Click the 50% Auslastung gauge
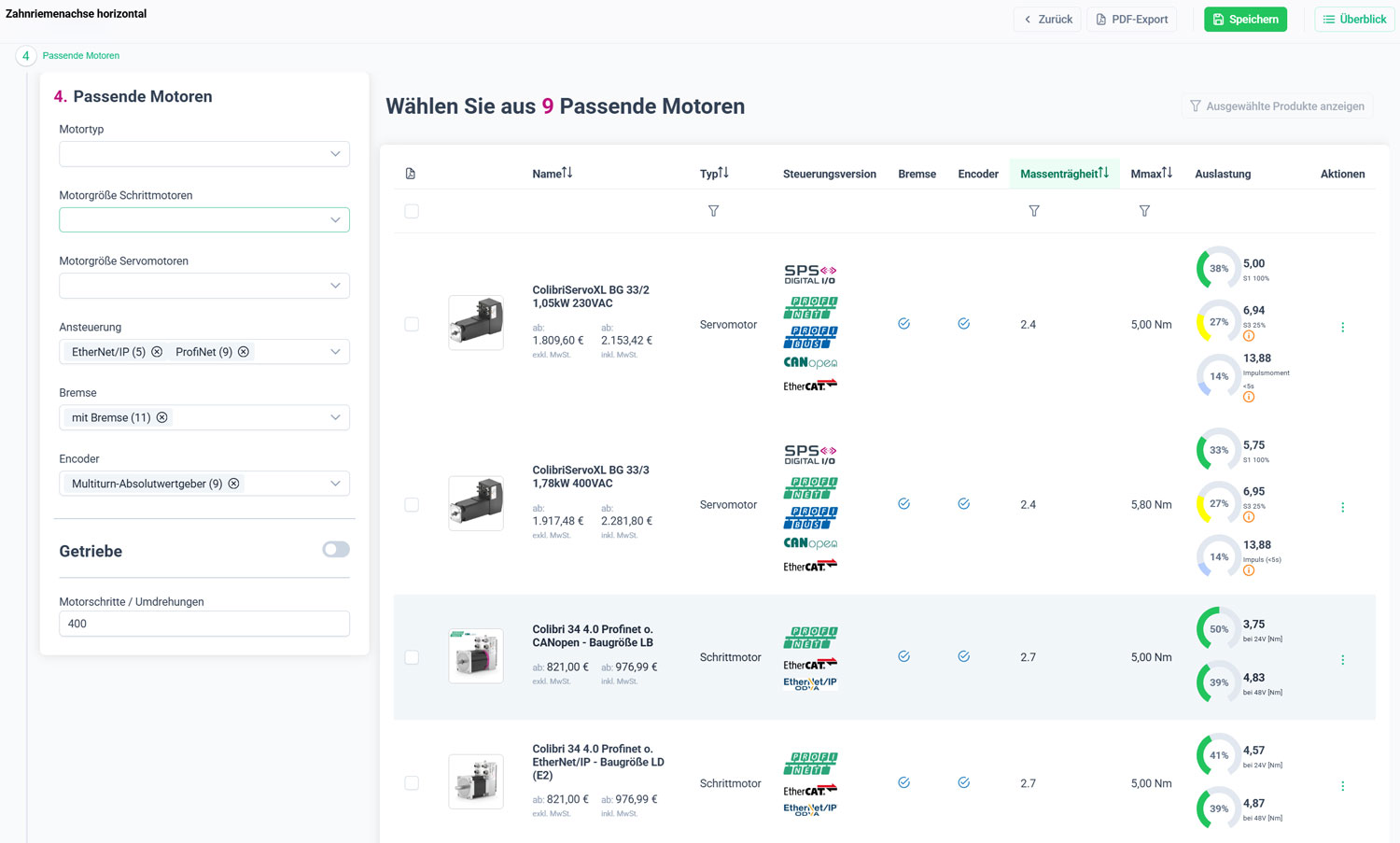Viewport: 1400px width, 843px height. [1217, 628]
